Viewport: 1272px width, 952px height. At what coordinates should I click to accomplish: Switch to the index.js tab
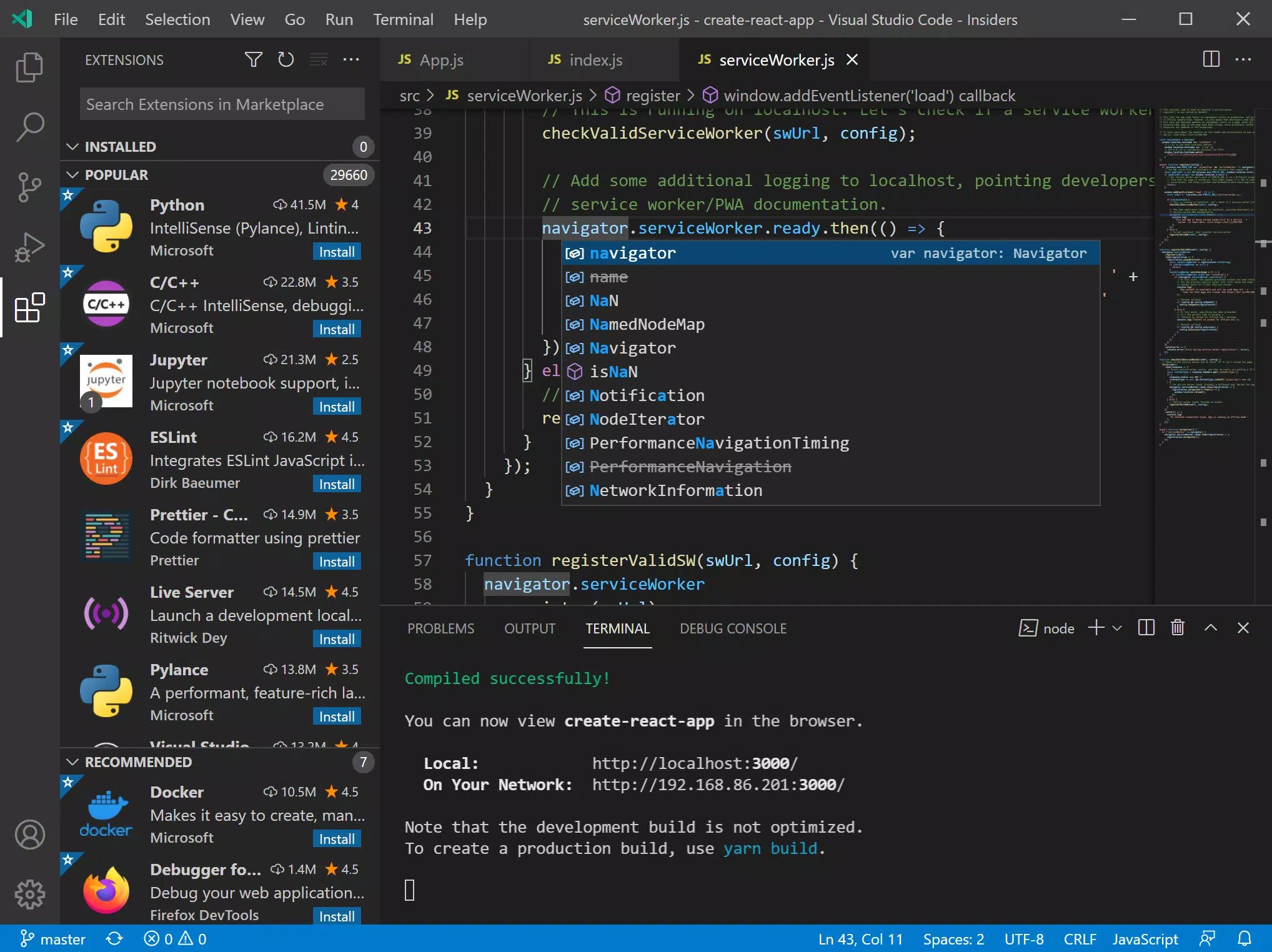pyautogui.click(x=604, y=60)
